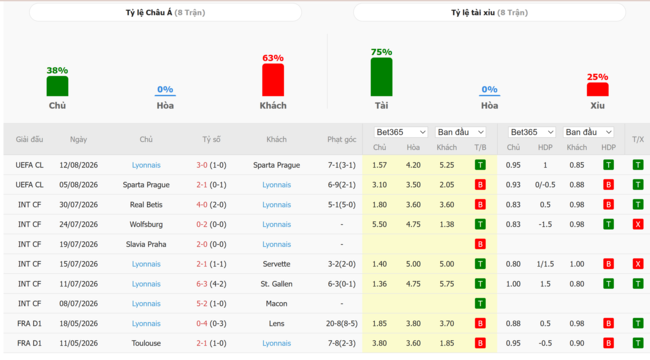Click the 3-0 score of Sparta Prague match
650x360 pixels.
coord(201,165)
